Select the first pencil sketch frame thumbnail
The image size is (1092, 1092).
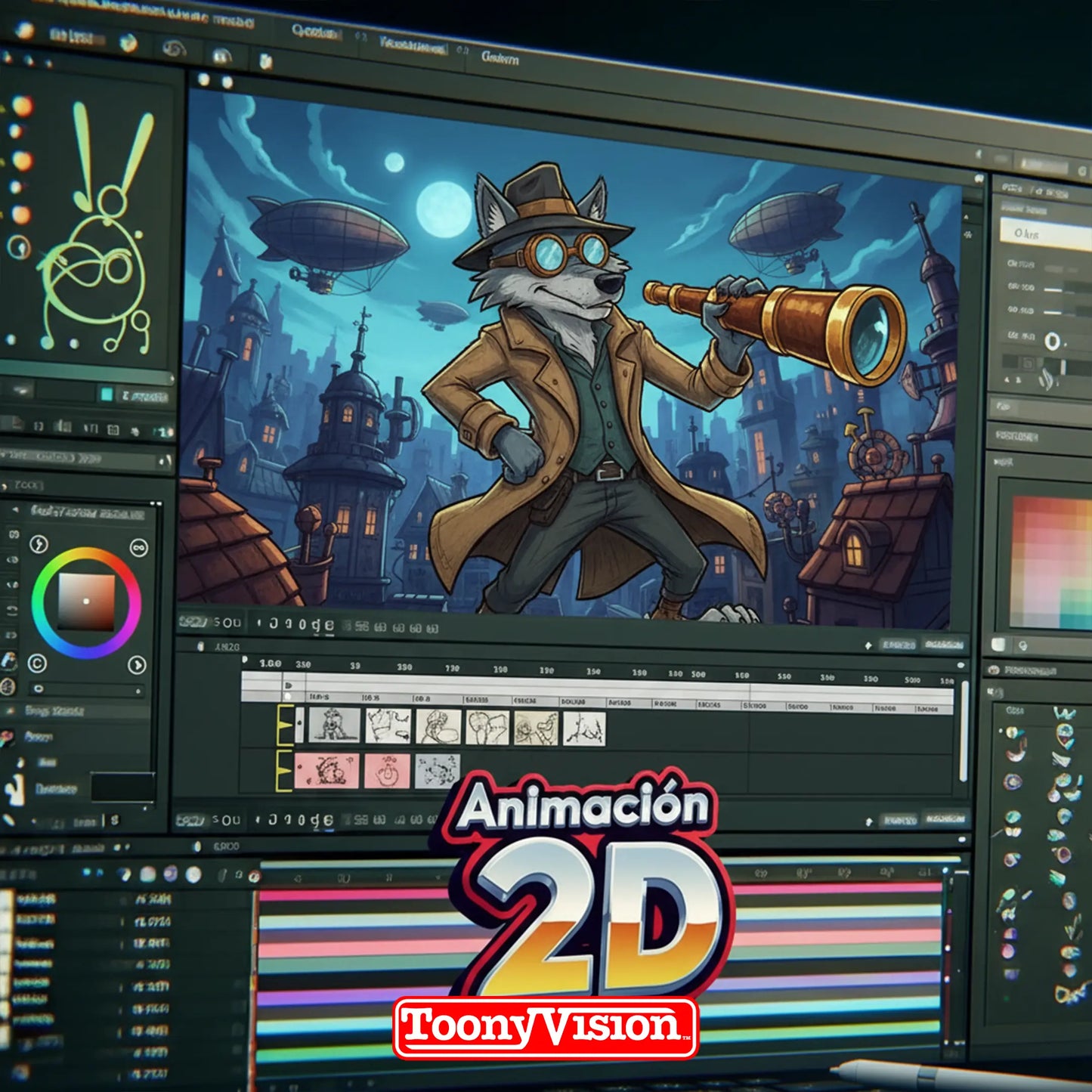(x=333, y=726)
